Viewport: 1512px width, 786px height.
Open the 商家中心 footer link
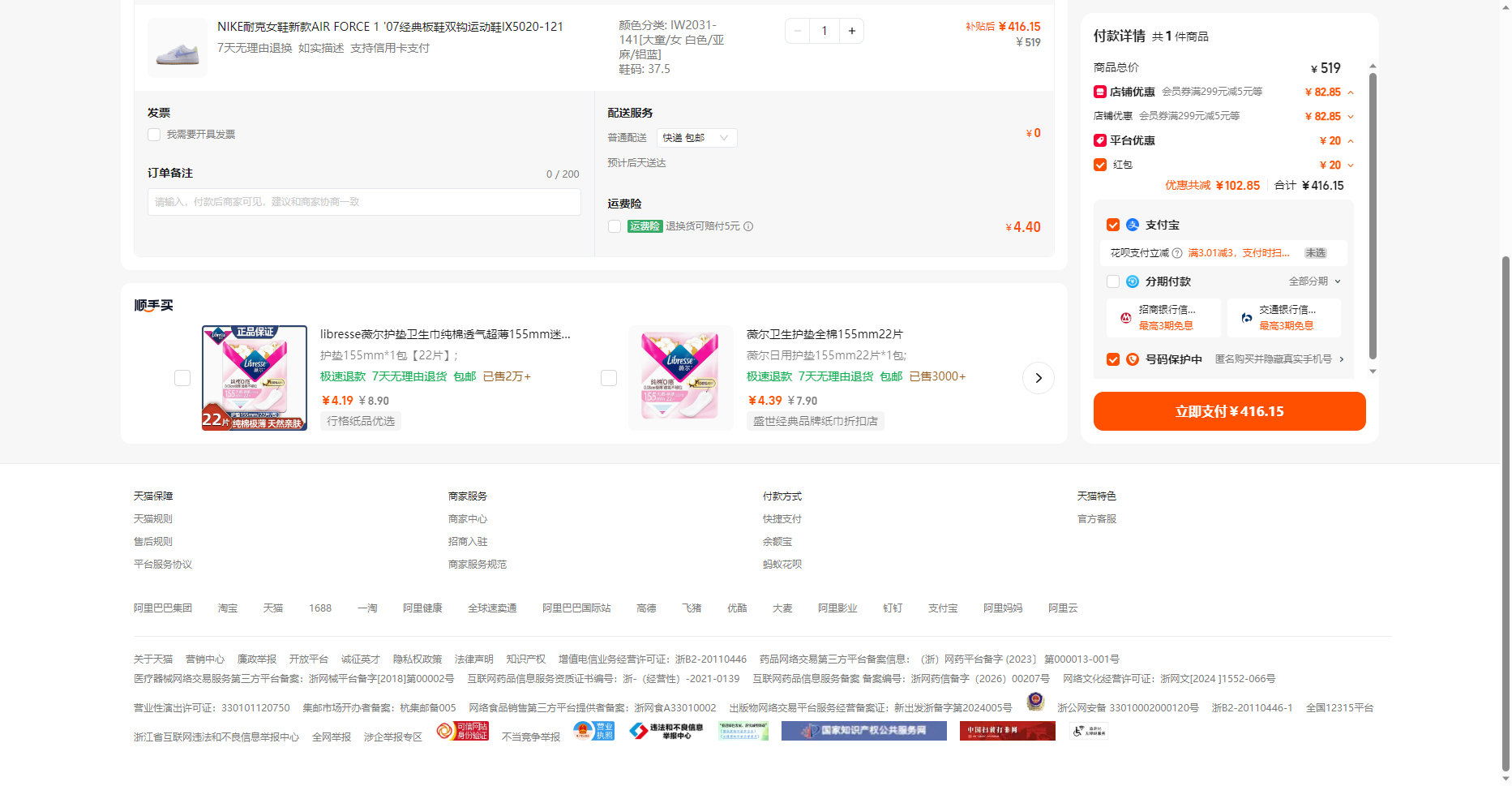click(468, 519)
